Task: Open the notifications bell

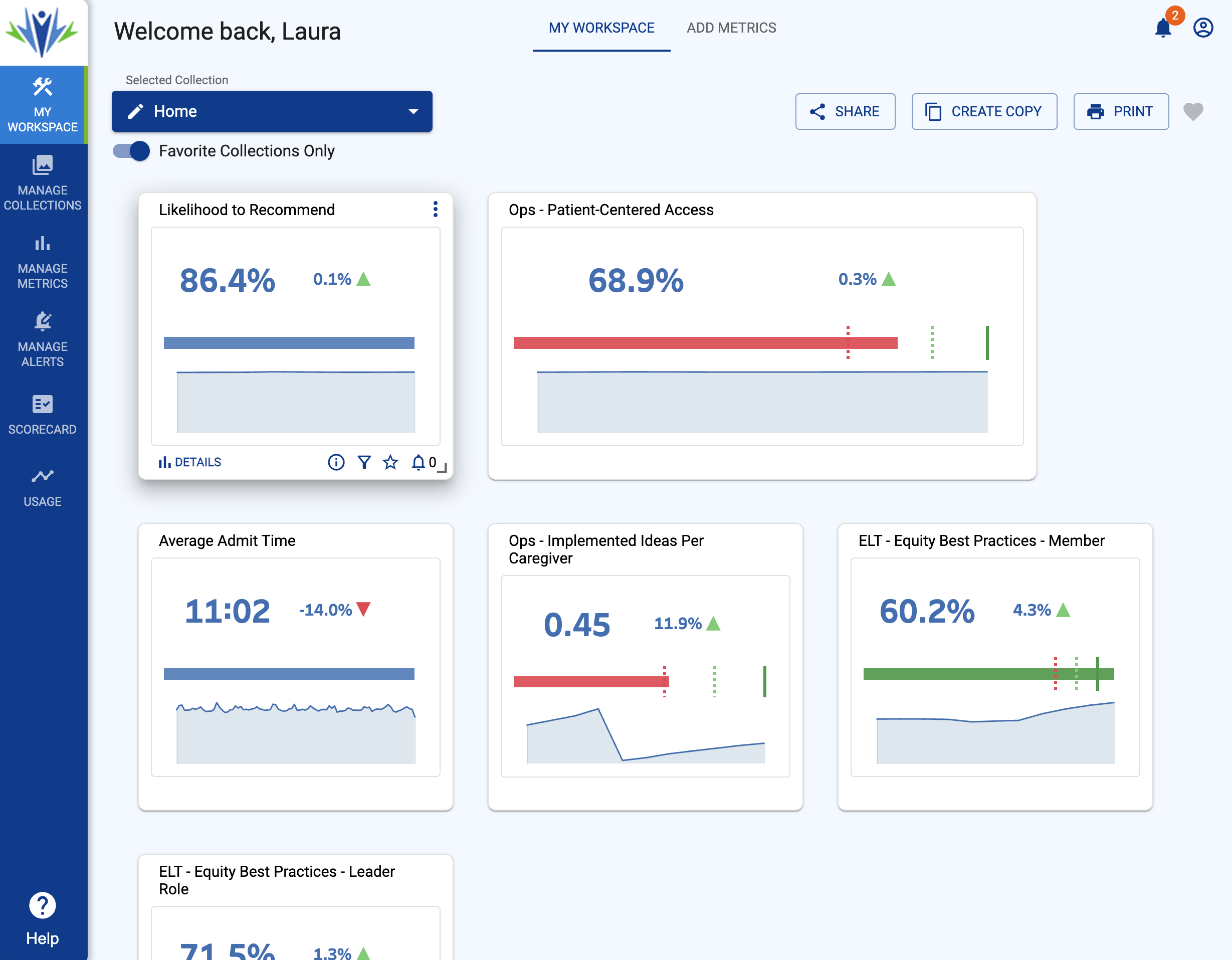Action: pos(1163,28)
